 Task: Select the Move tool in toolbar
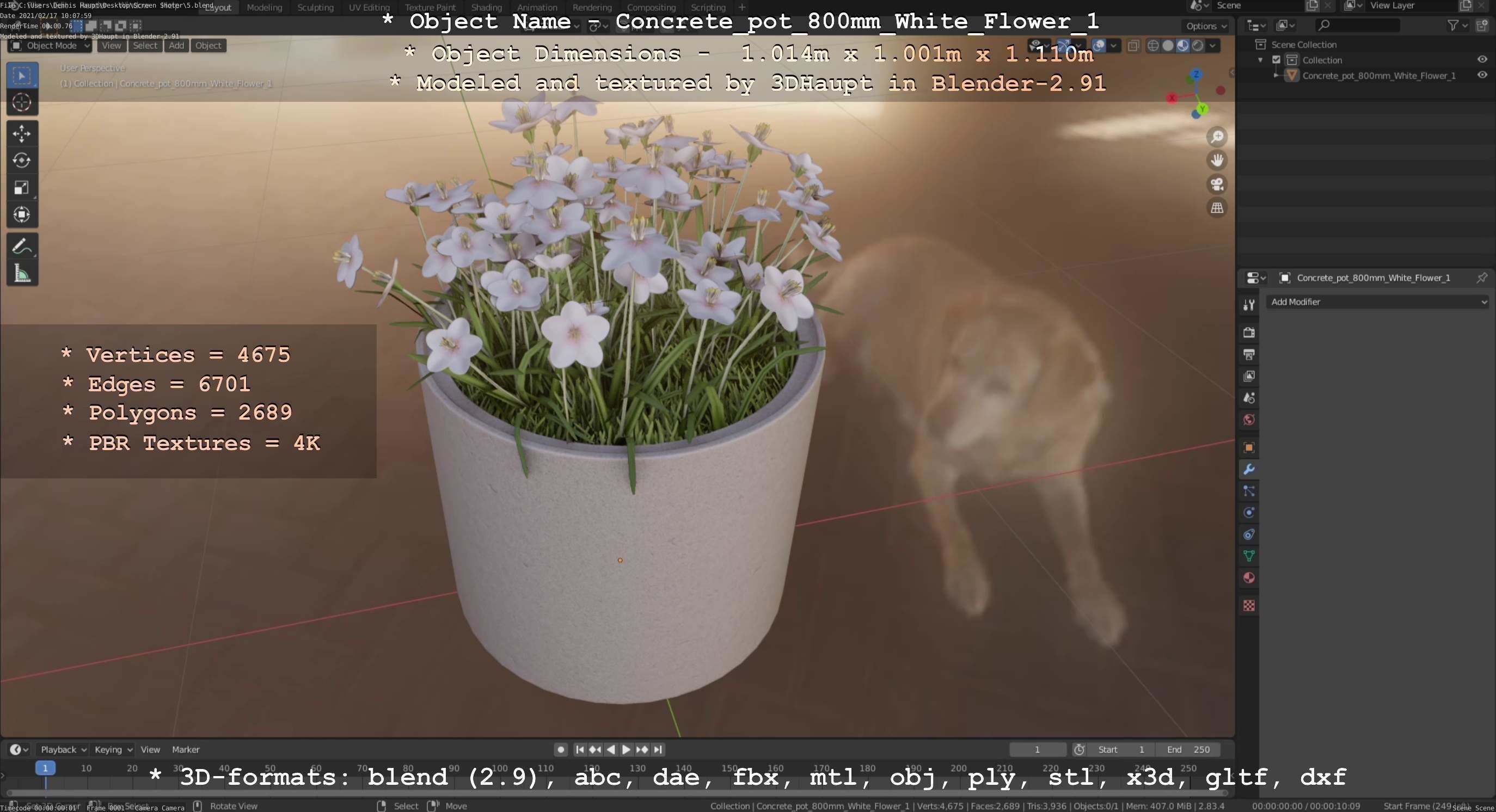coord(21,133)
